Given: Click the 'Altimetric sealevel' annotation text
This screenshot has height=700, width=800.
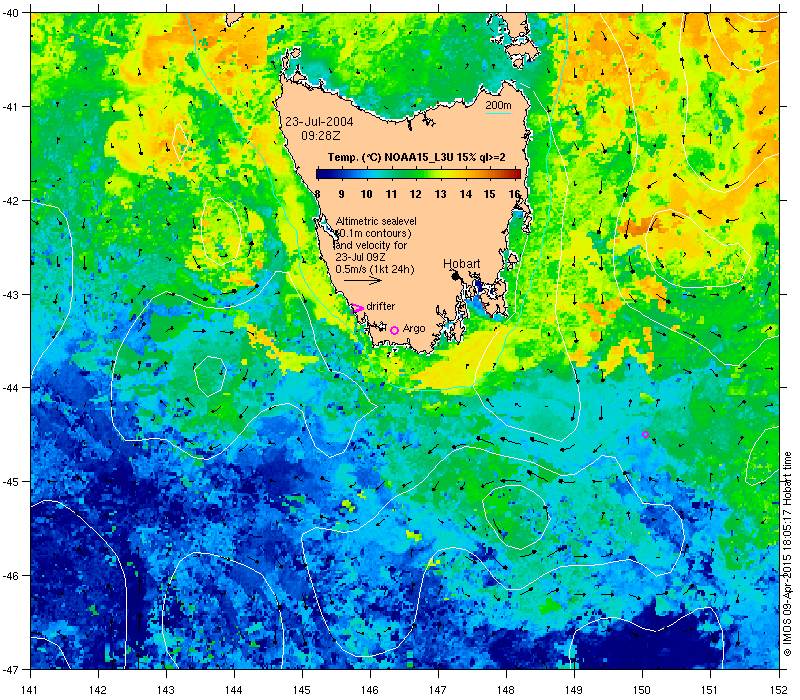Looking at the screenshot, I should click(x=376, y=221).
